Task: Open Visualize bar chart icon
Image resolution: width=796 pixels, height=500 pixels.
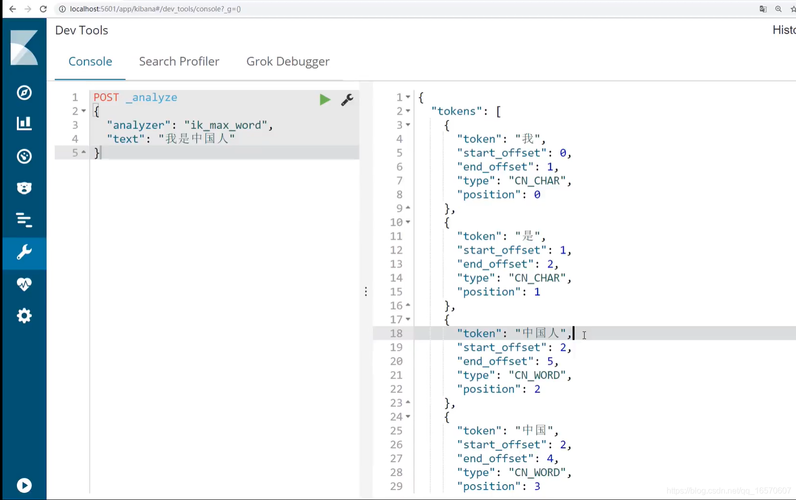Action: 24,123
